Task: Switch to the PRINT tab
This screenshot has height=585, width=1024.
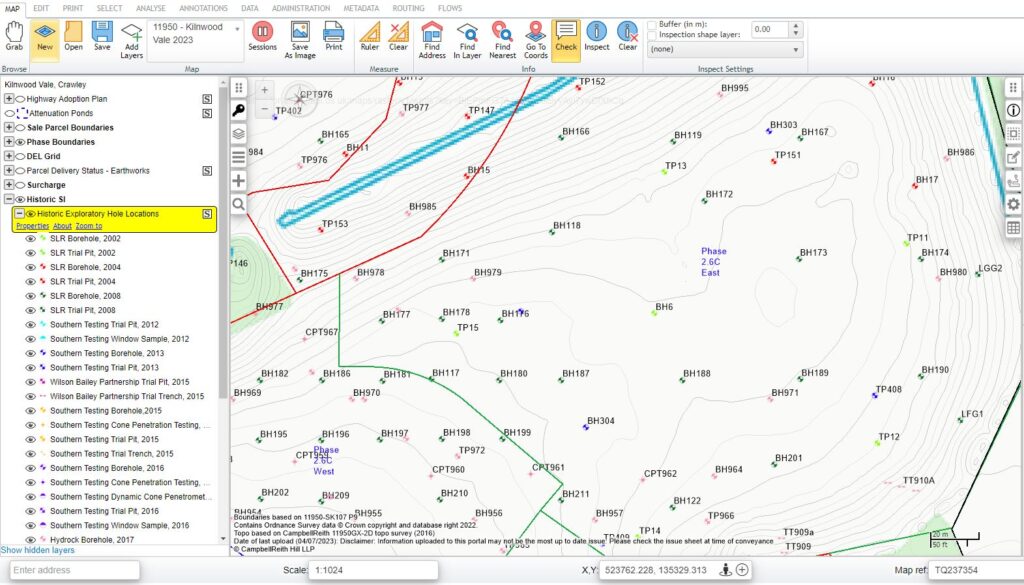Action: 72,8
